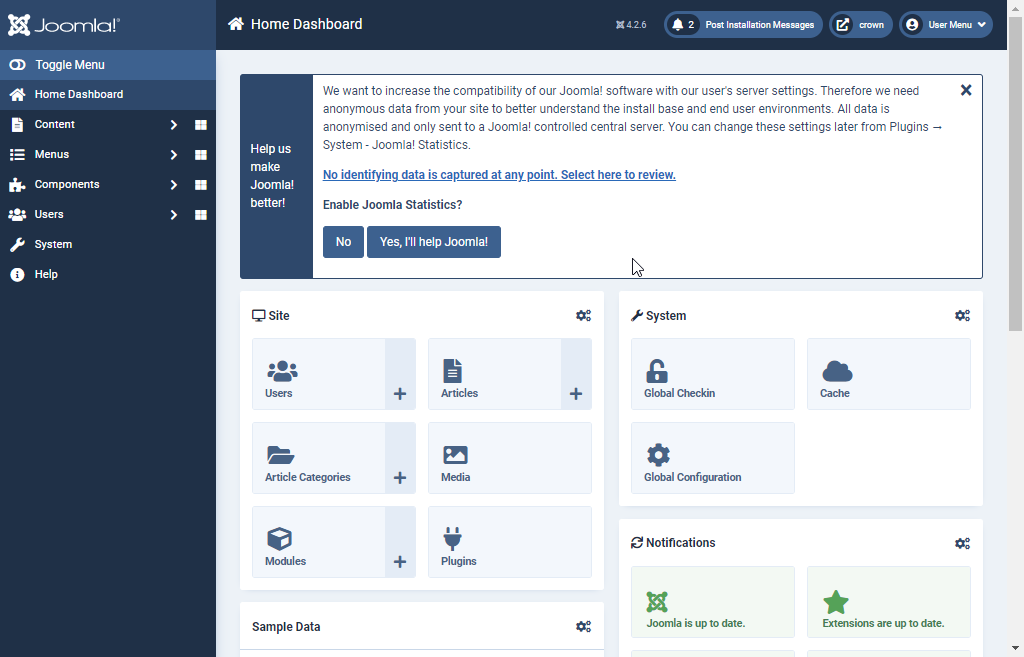This screenshot has height=657, width=1024.
Task: Open the Users sidebar menu item
Action: pyautogui.click(x=49, y=215)
